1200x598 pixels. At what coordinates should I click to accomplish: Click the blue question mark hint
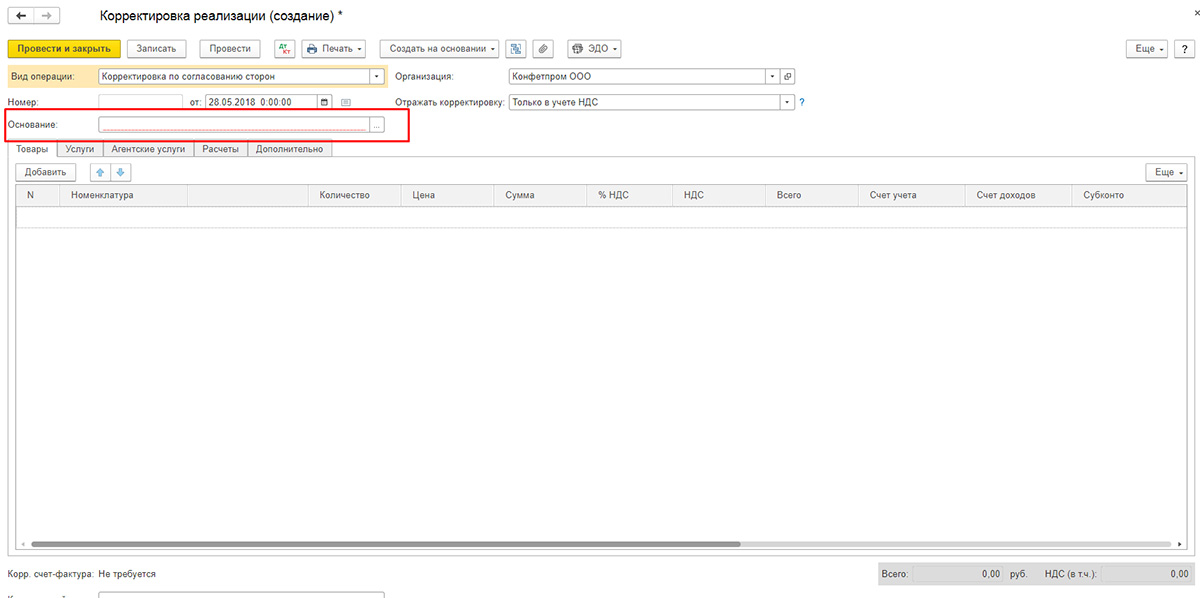pyautogui.click(x=802, y=102)
